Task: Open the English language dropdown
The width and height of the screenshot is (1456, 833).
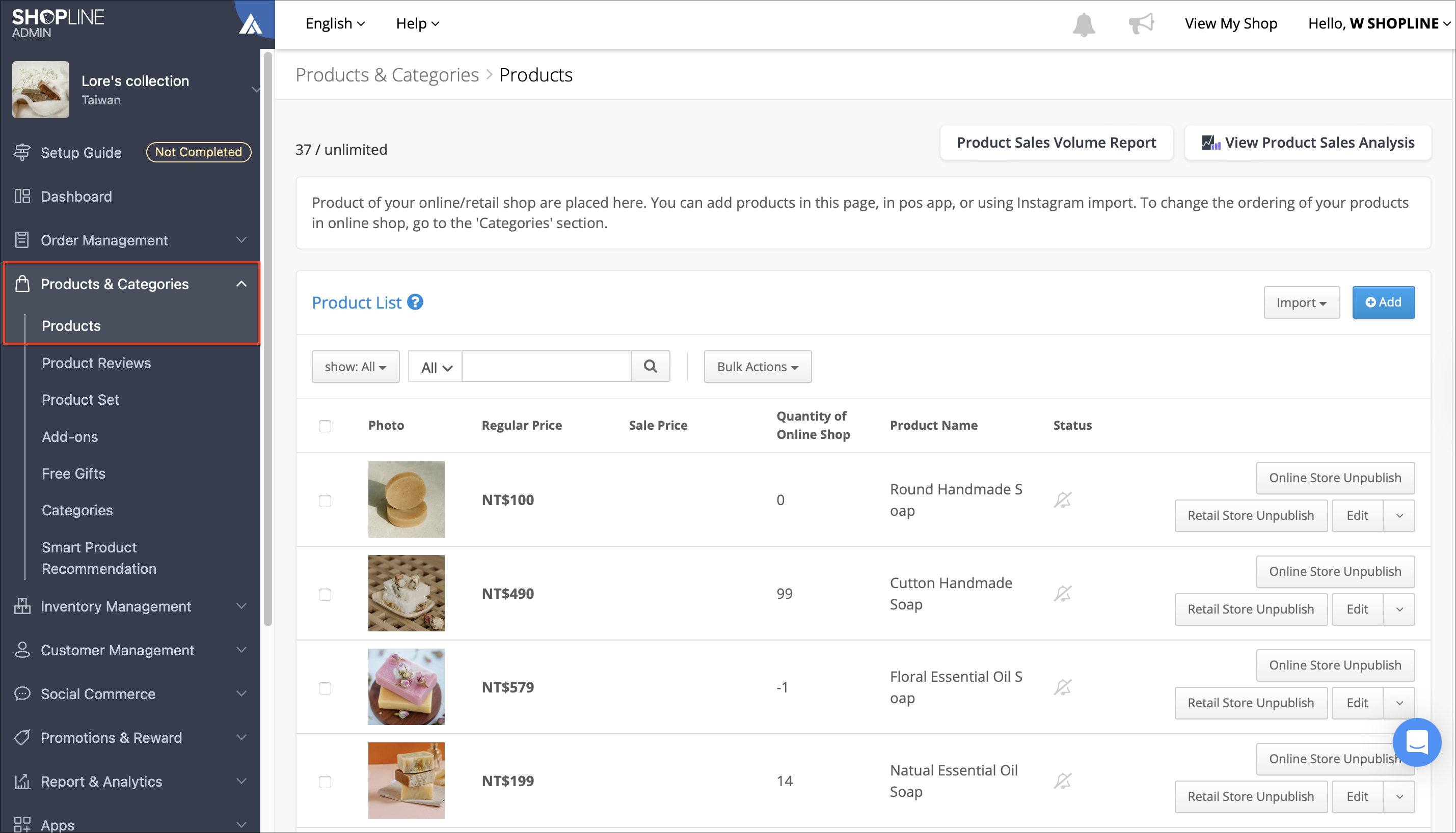Action: point(335,23)
